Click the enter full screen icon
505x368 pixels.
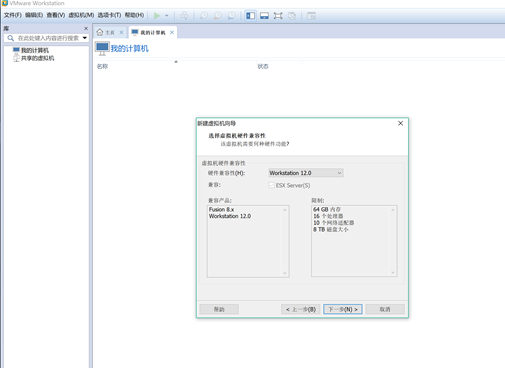(x=278, y=16)
